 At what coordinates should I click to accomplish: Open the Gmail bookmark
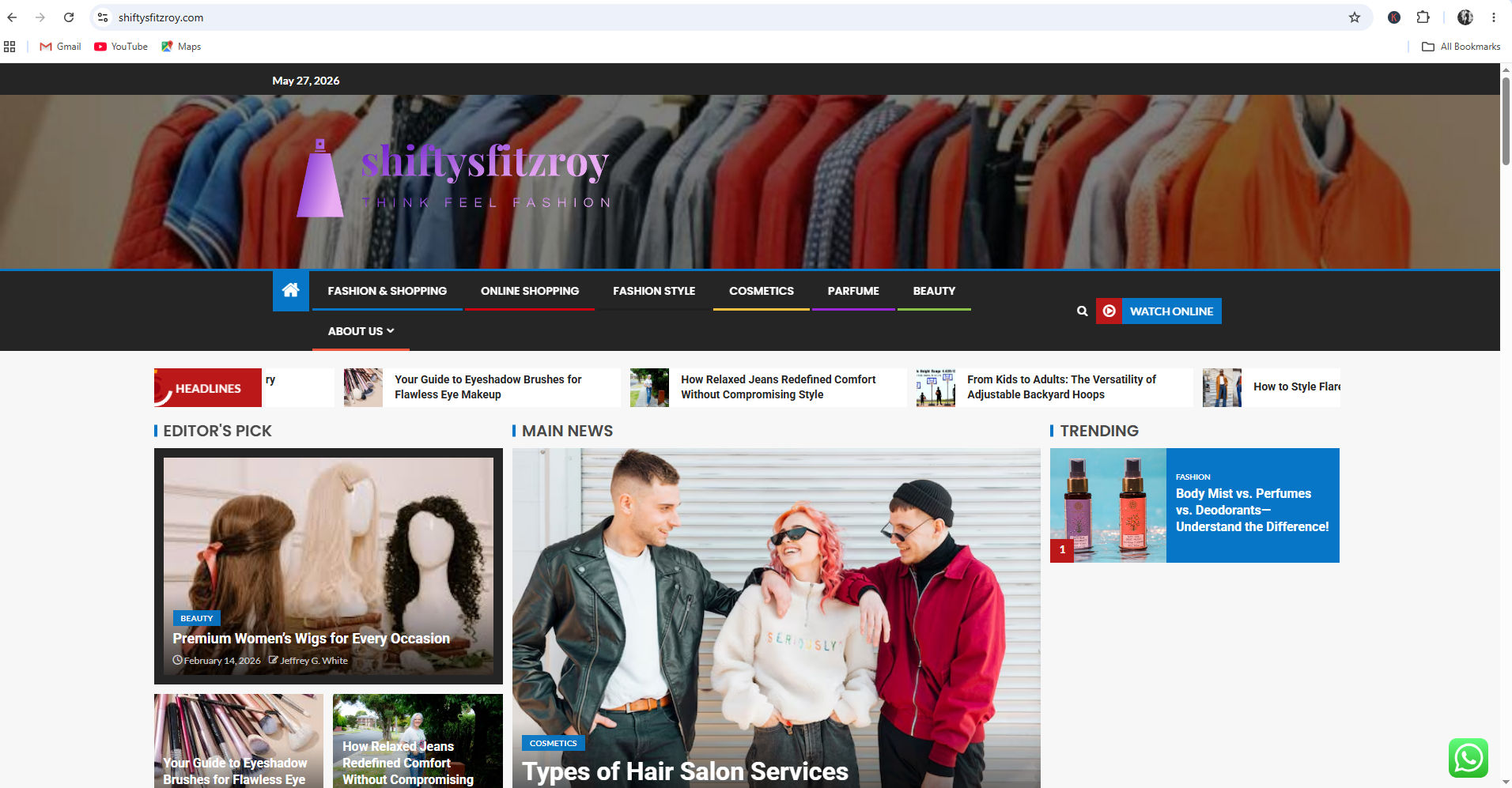(60, 47)
